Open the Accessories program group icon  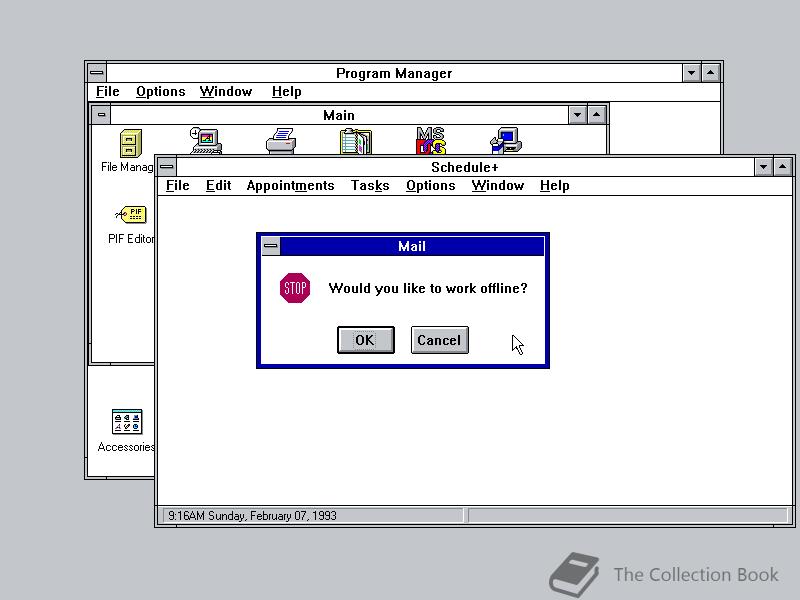(x=127, y=421)
